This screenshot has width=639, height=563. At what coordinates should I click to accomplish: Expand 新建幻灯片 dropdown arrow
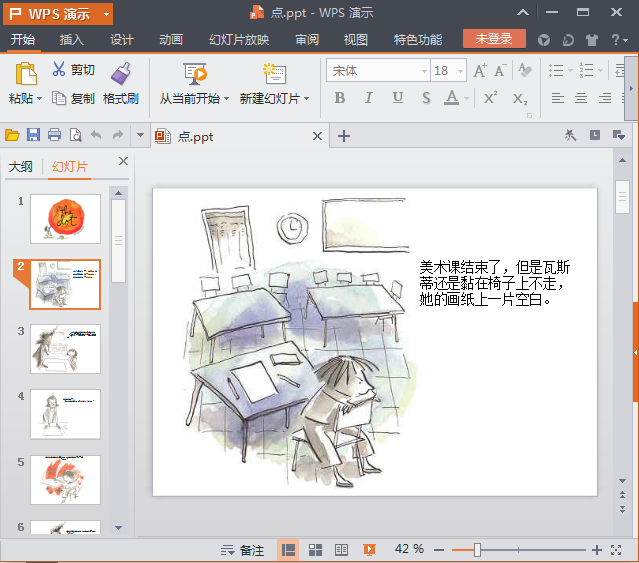(x=306, y=99)
